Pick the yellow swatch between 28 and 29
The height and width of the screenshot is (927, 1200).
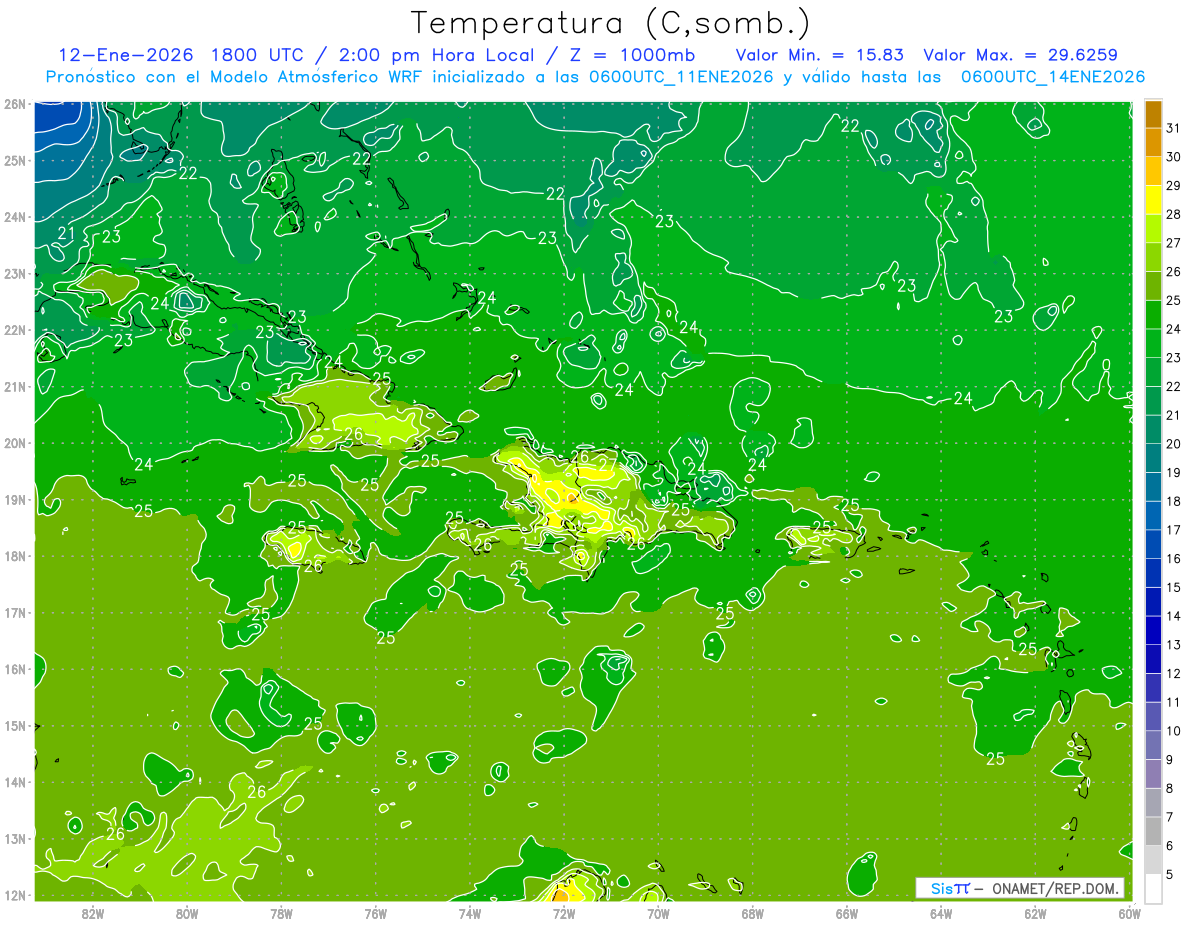pos(1153,200)
